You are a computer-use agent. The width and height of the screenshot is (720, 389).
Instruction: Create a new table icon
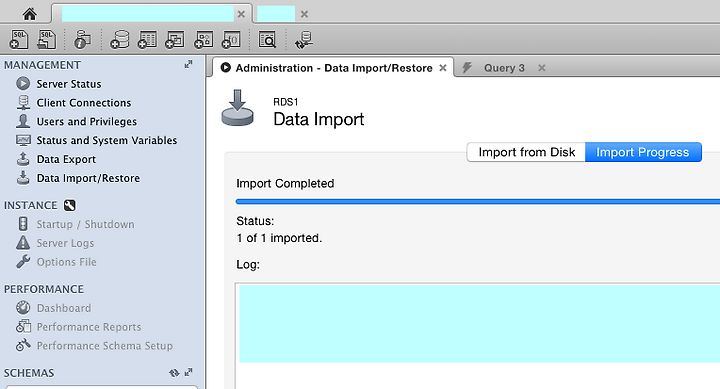147,39
